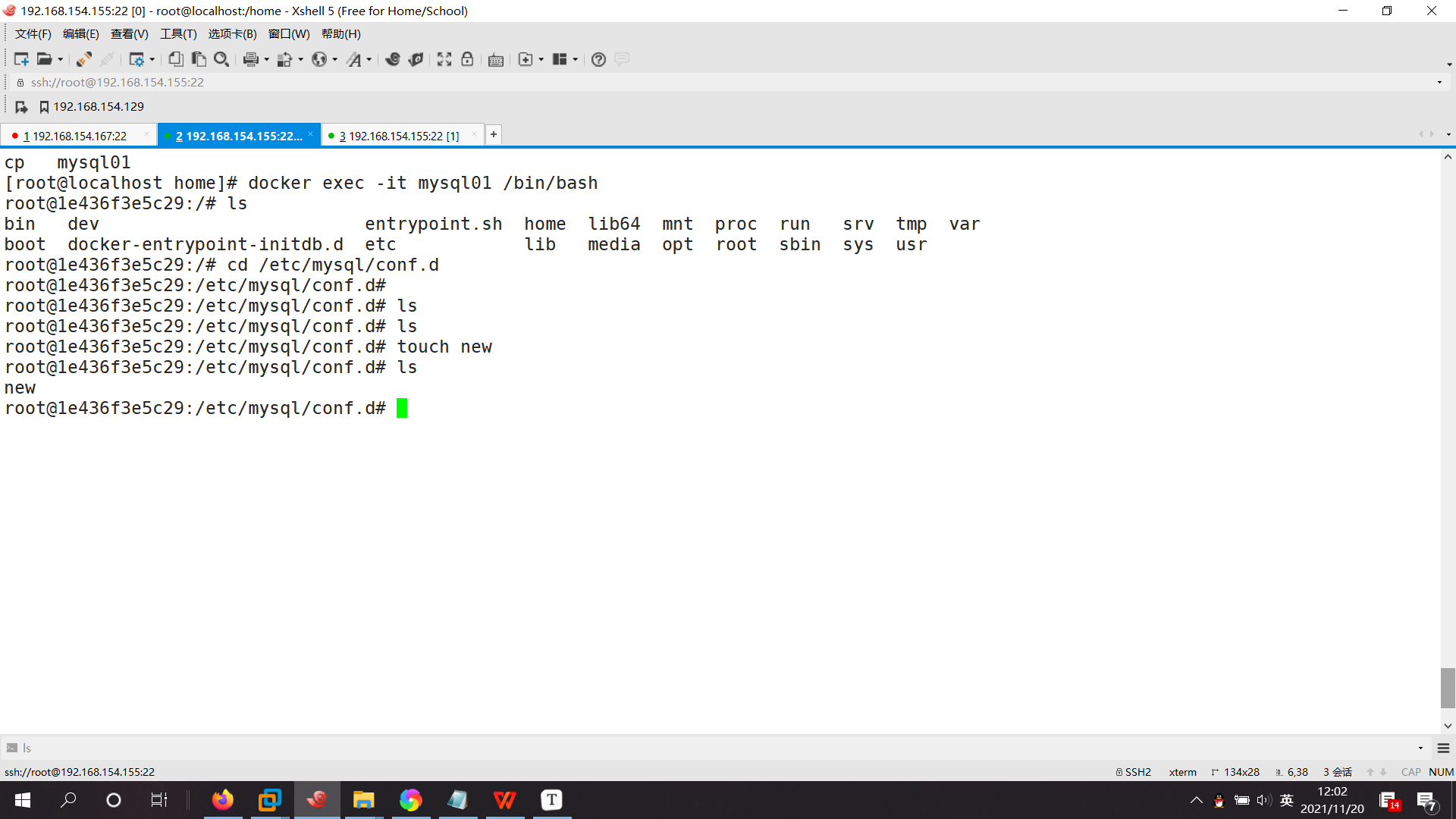The image size is (1456, 819).
Task: Expand the Open folder dropdown arrow
Action: point(61,59)
